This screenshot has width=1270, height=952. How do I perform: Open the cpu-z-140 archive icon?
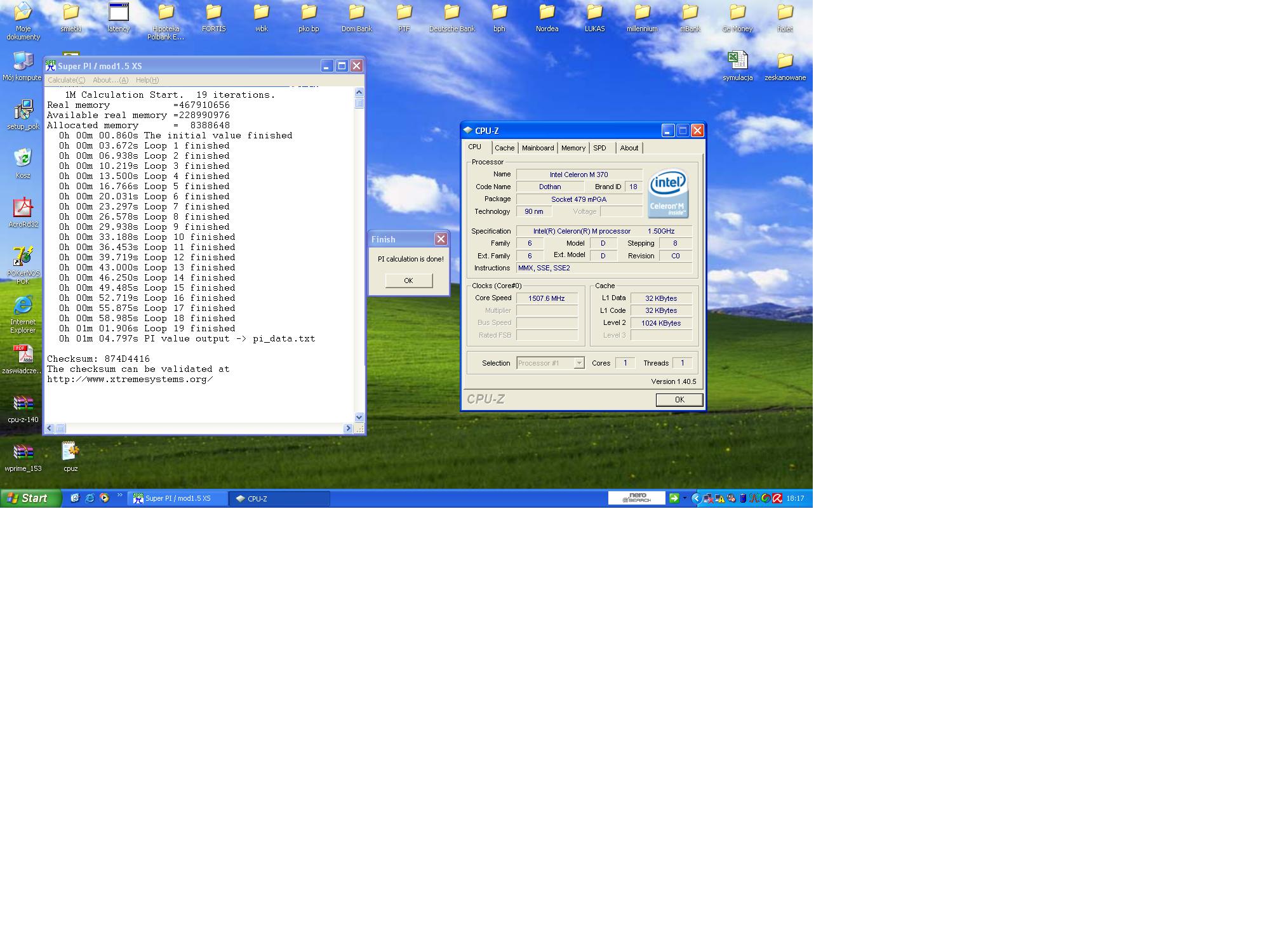[x=23, y=408]
